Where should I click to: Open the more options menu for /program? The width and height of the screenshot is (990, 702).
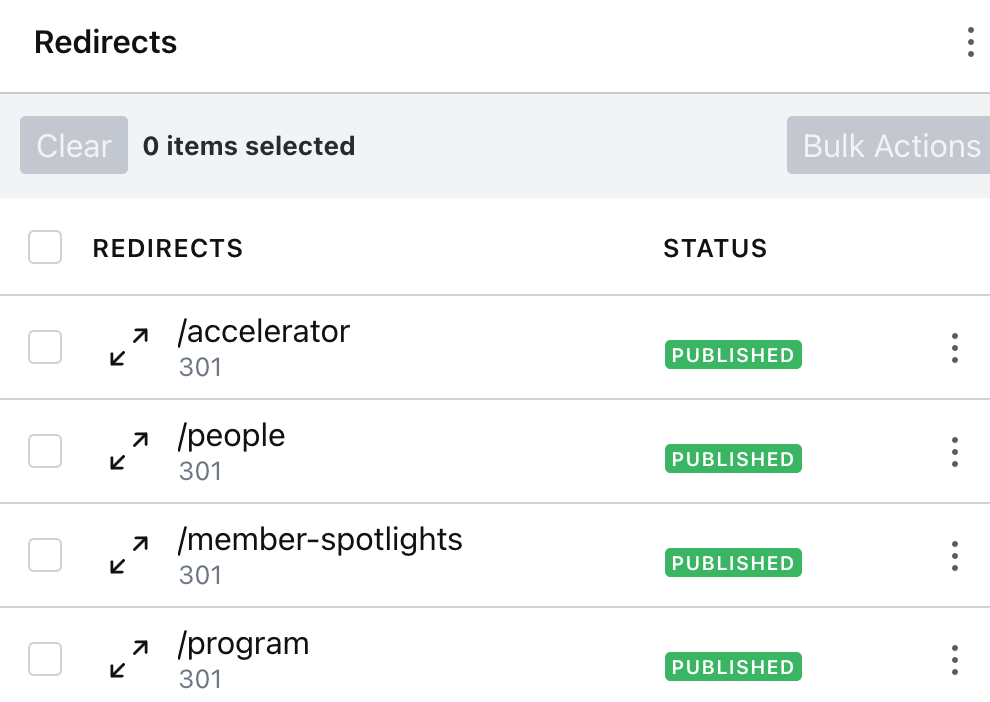955,660
